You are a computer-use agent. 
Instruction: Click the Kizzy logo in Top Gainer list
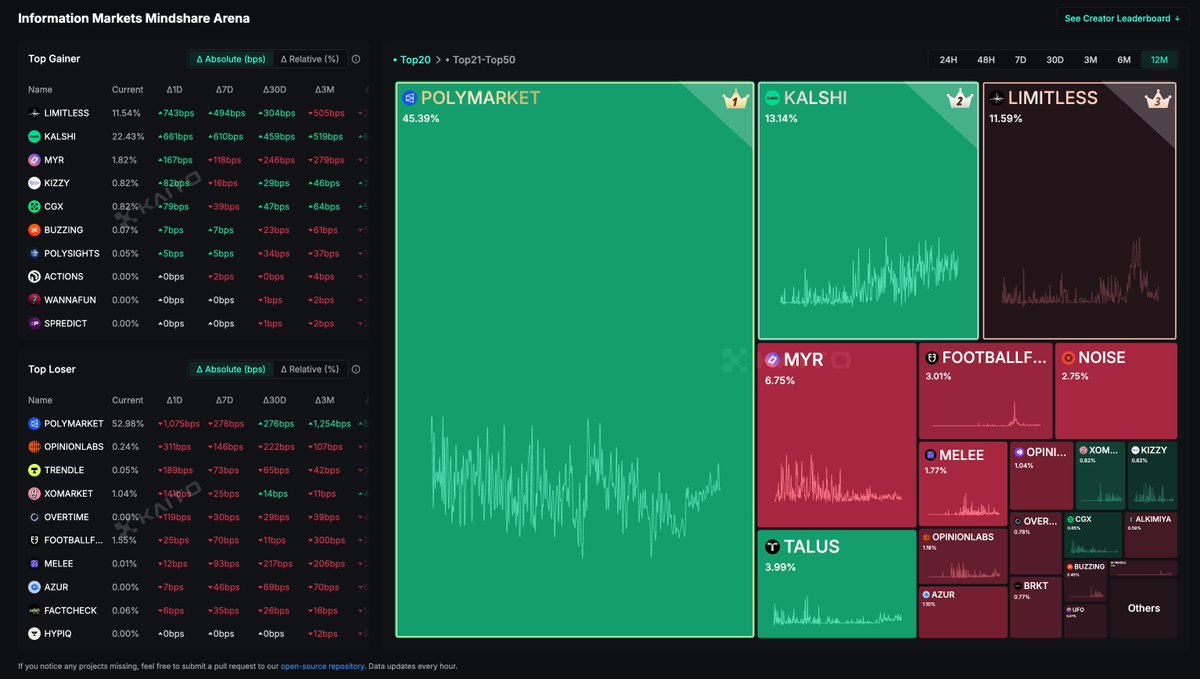34,183
